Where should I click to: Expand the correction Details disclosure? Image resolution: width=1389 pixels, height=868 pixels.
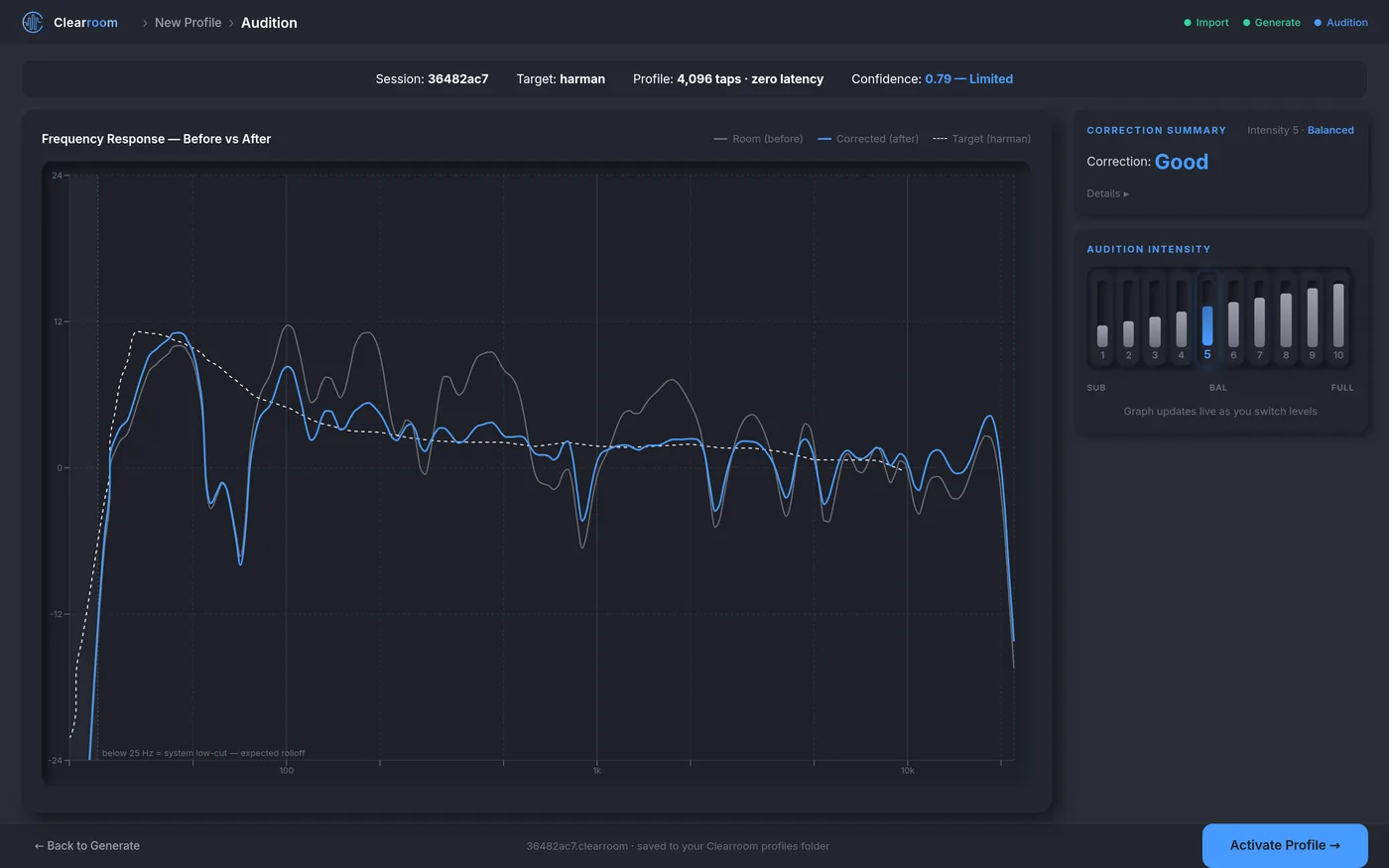coord(1107,193)
